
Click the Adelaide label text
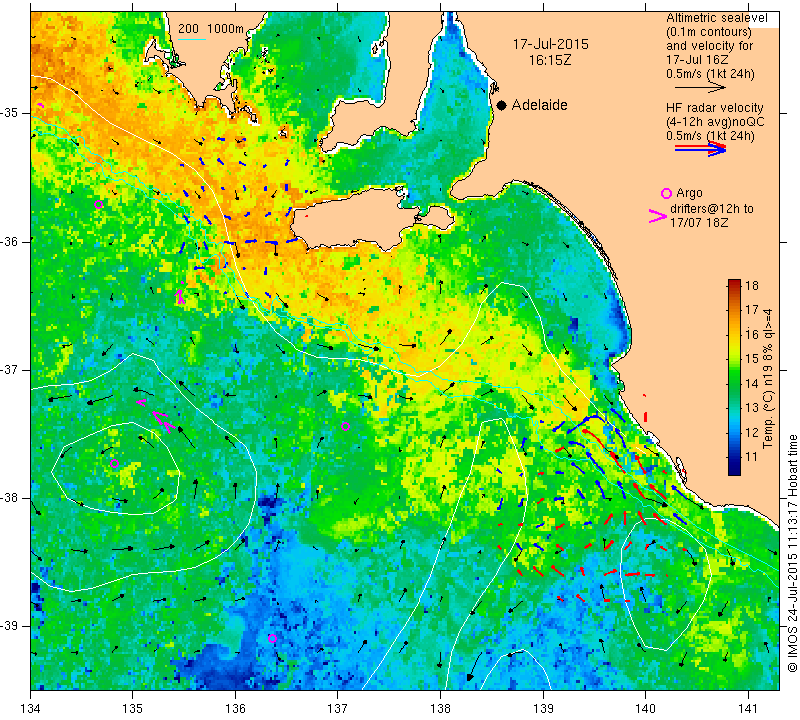click(540, 105)
